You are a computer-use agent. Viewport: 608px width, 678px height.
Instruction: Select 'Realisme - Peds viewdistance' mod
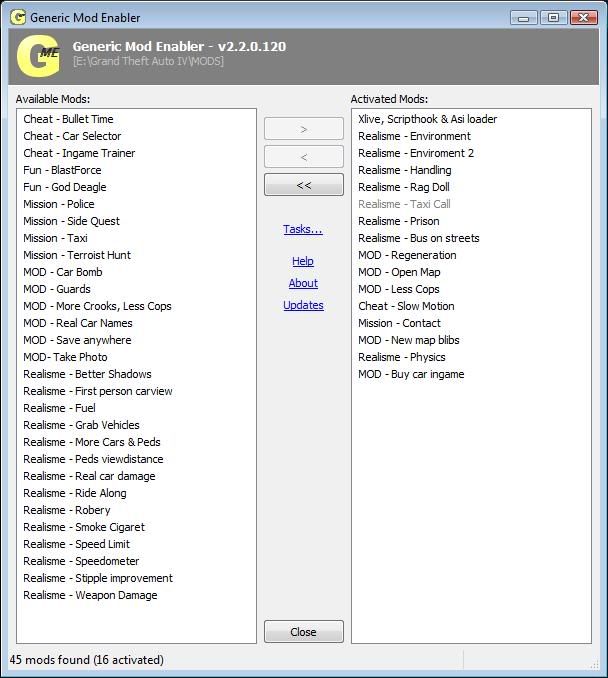[x=93, y=459]
